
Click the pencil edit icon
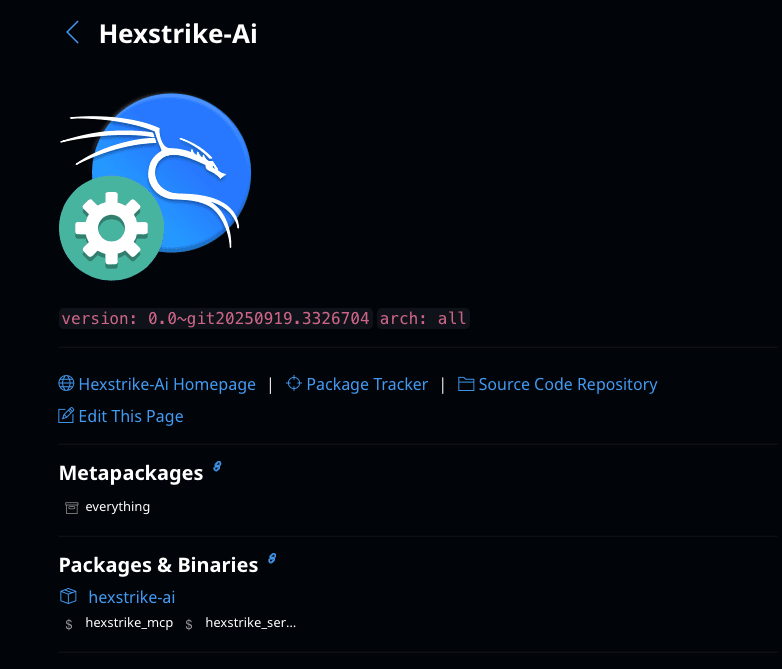(67, 416)
